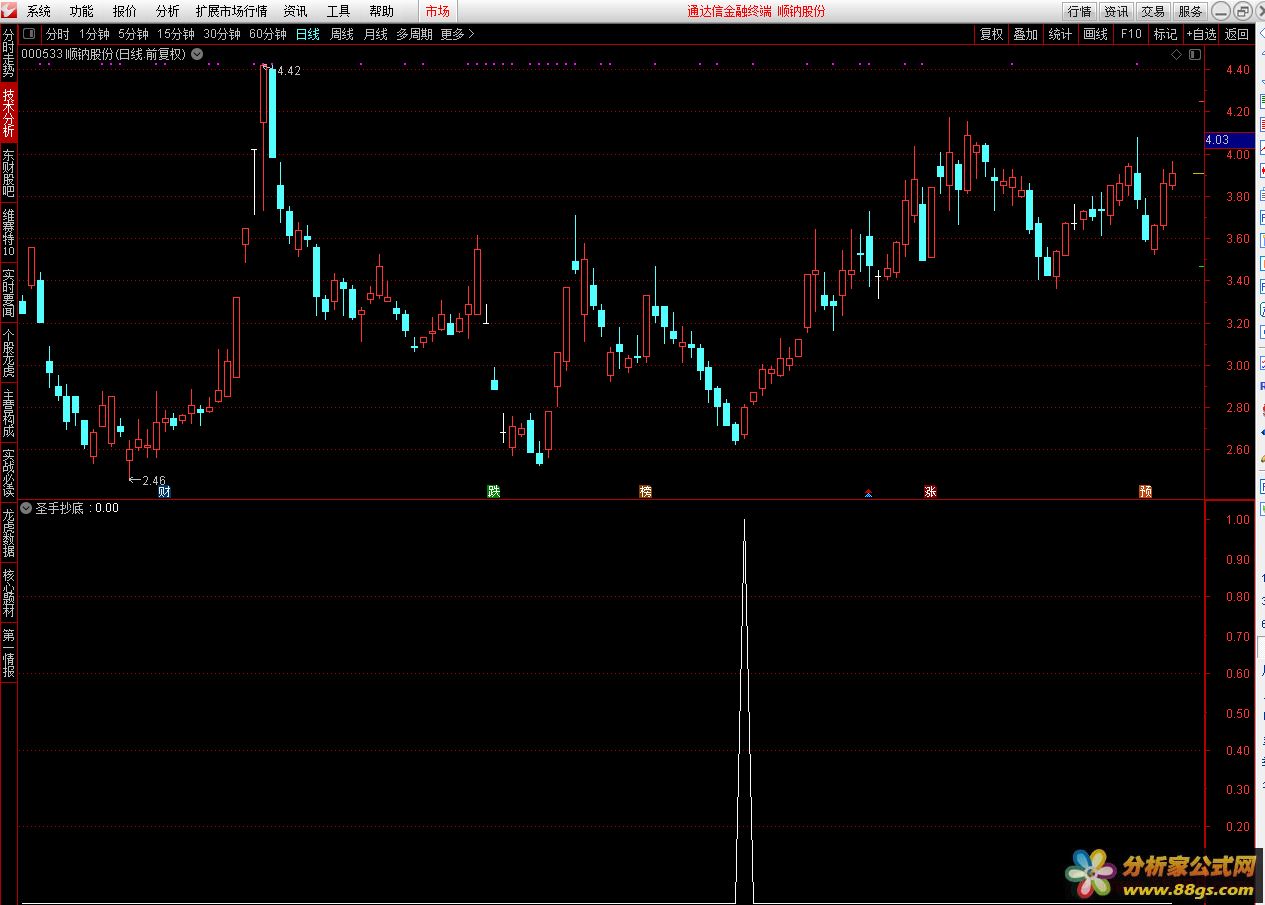The image size is (1265, 905).
Task: Click the small red-blue arrow marker near 涨
Action: point(868,492)
